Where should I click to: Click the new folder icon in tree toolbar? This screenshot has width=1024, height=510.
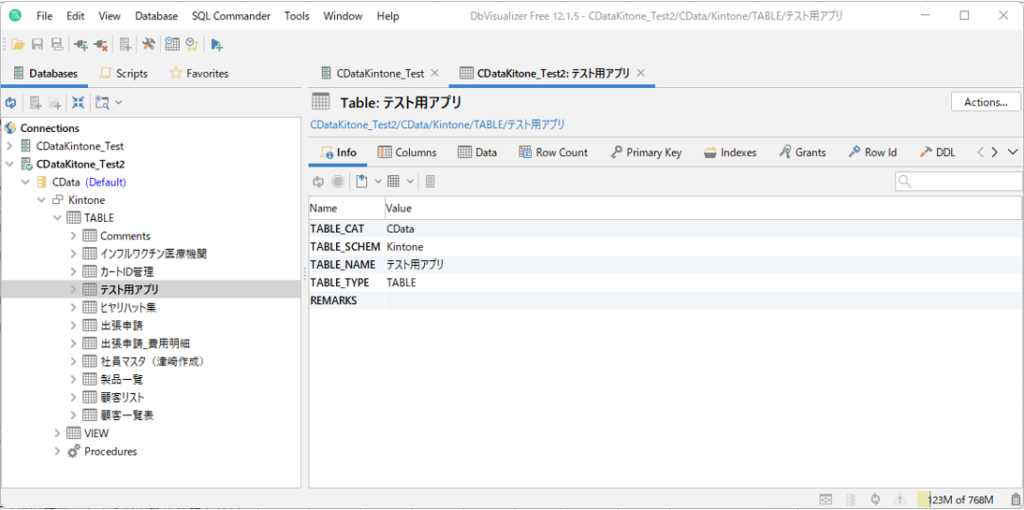click(55, 103)
